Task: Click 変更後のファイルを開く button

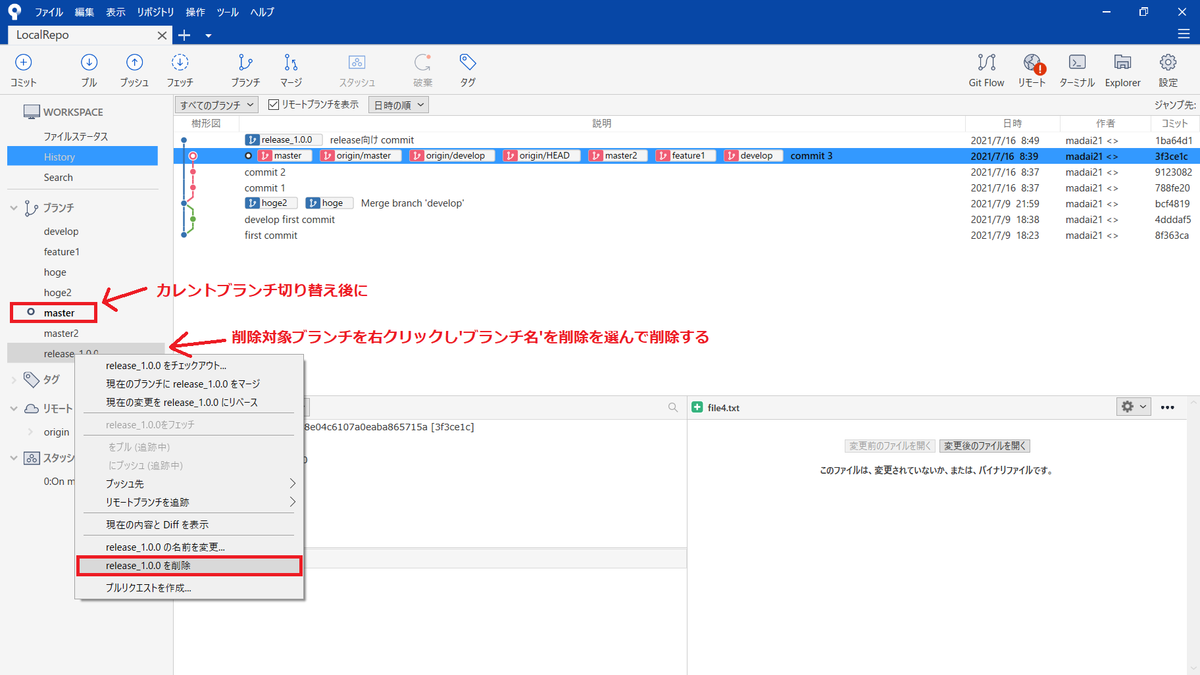Action: pyautogui.click(x=985, y=446)
